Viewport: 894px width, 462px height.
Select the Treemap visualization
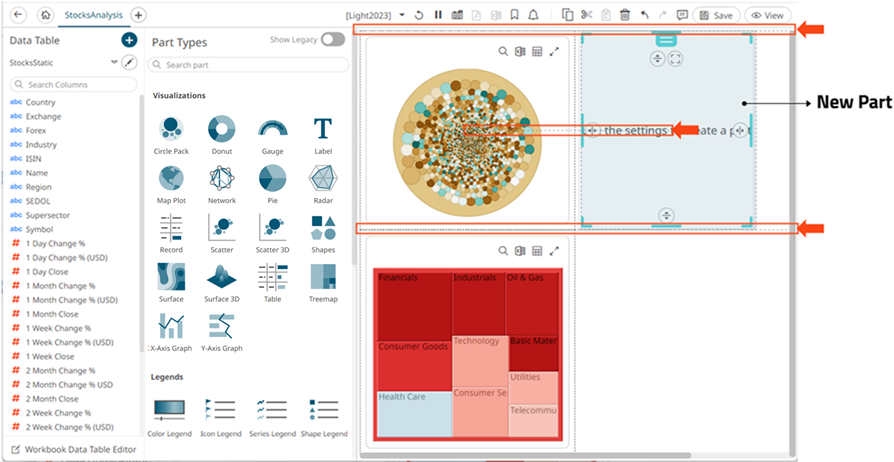pos(323,283)
